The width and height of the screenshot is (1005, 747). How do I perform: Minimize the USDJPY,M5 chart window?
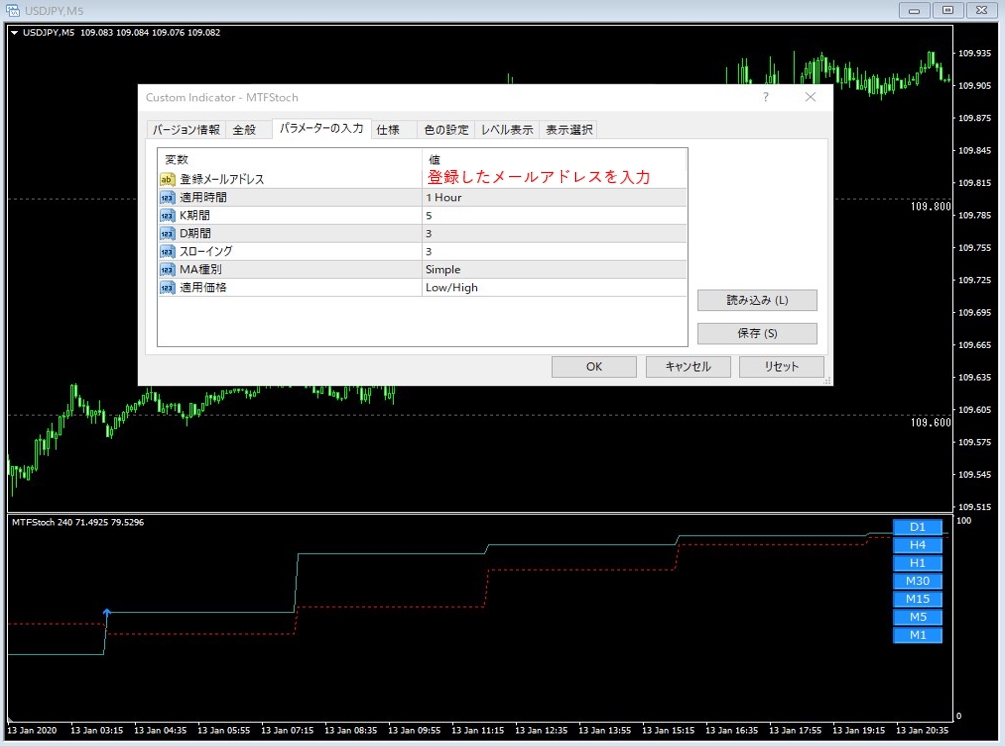pos(914,10)
